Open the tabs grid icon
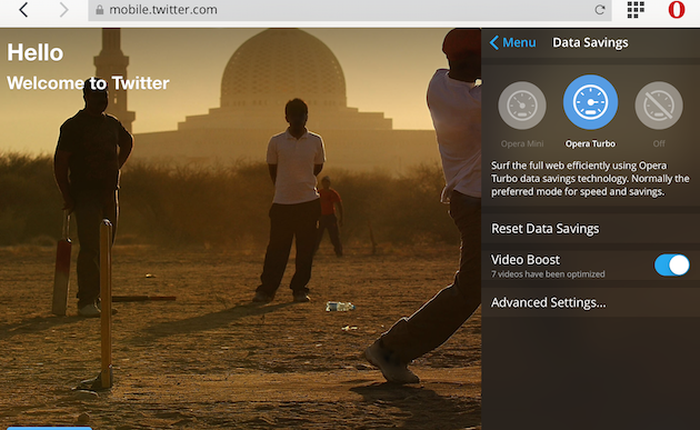This screenshot has height=430, width=700. click(x=636, y=10)
